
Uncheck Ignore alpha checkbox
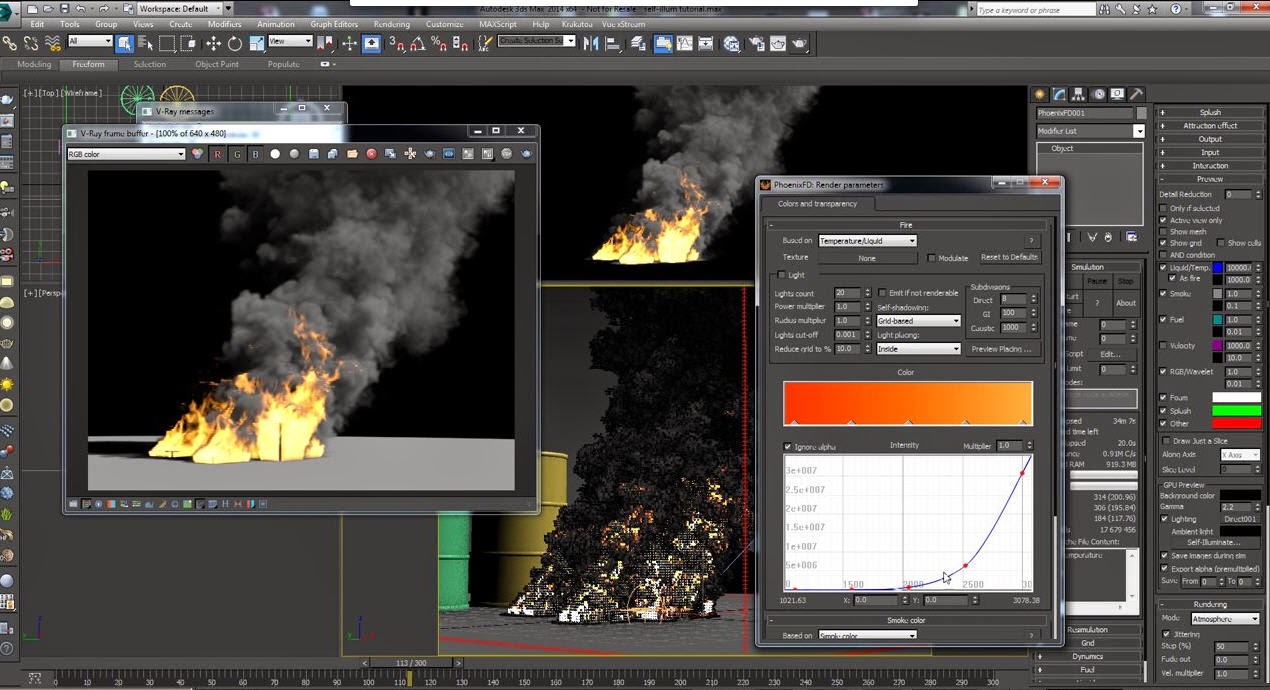(788, 446)
